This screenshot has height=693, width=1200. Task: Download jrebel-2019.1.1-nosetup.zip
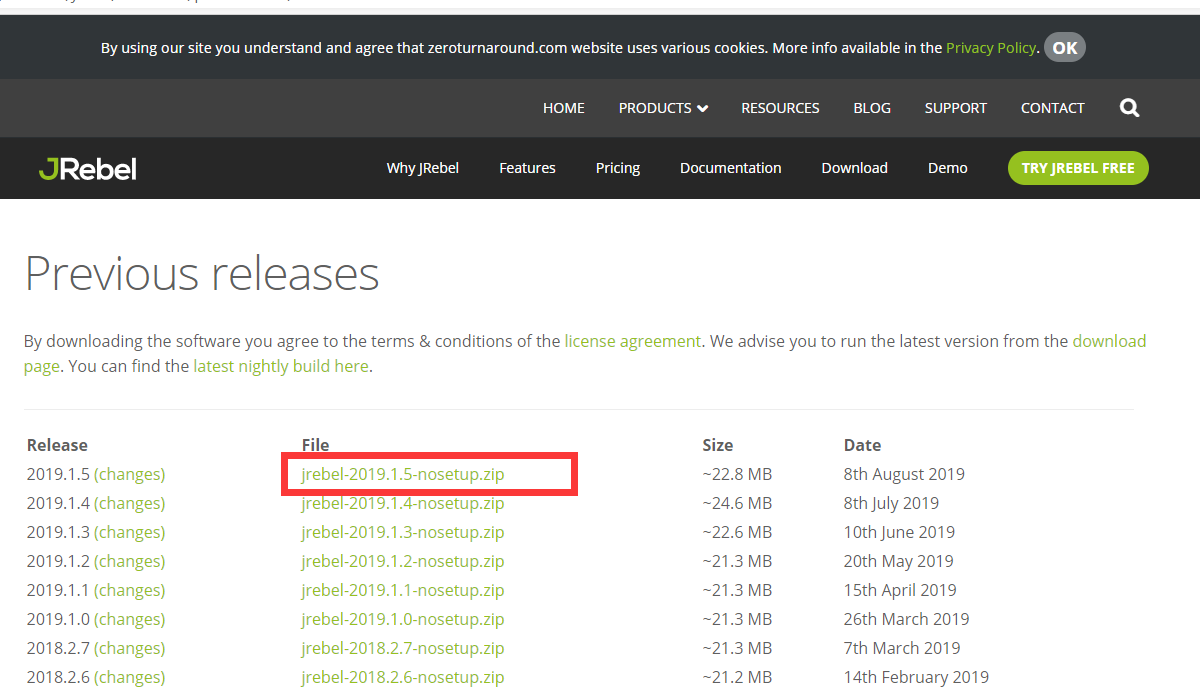click(x=403, y=590)
